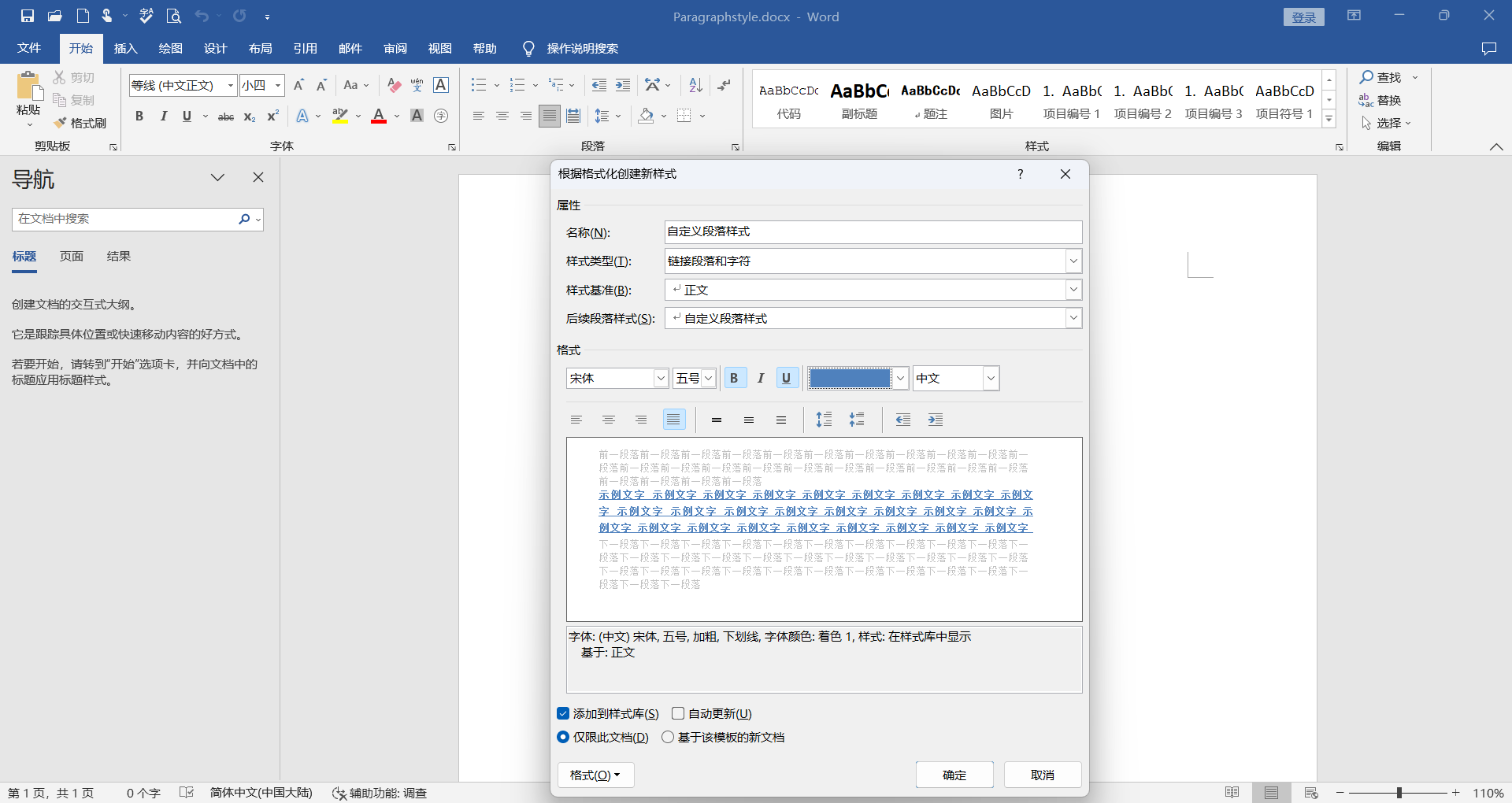Expand the 样式基准 dropdown list

[1073, 290]
